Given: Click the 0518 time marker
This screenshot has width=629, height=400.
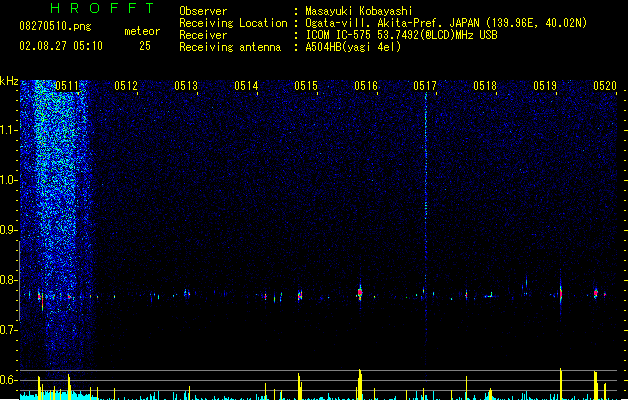Looking at the screenshot, I should pyautogui.click(x=485, y=86).
